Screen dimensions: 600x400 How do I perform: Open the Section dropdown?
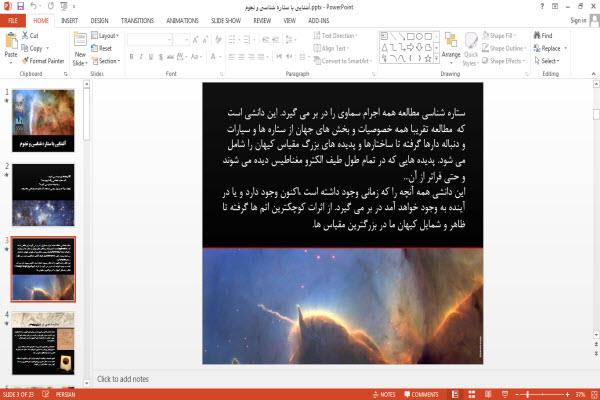coord(106,61)
